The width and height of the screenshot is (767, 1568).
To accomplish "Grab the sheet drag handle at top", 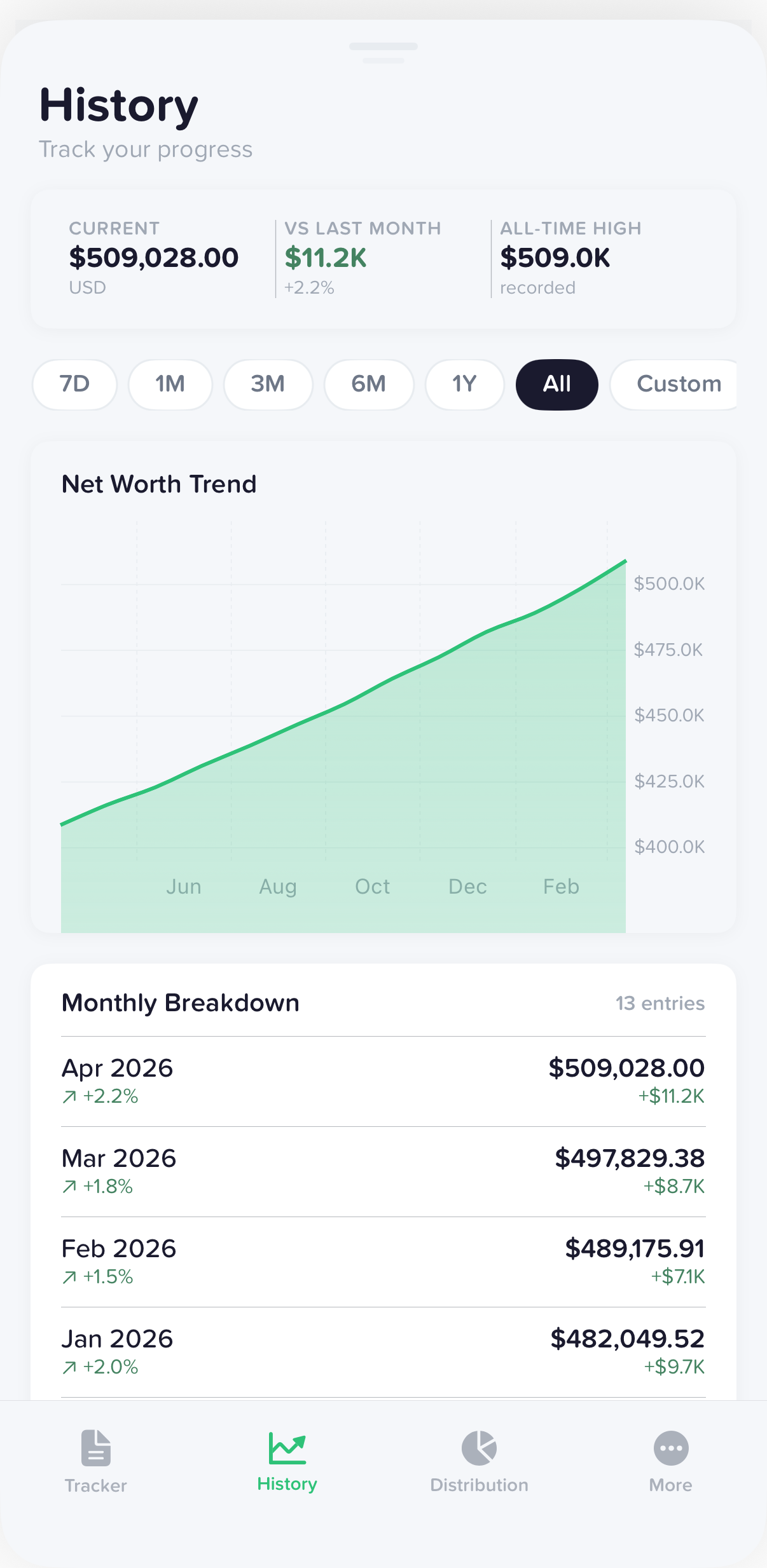I will [383, 46].
